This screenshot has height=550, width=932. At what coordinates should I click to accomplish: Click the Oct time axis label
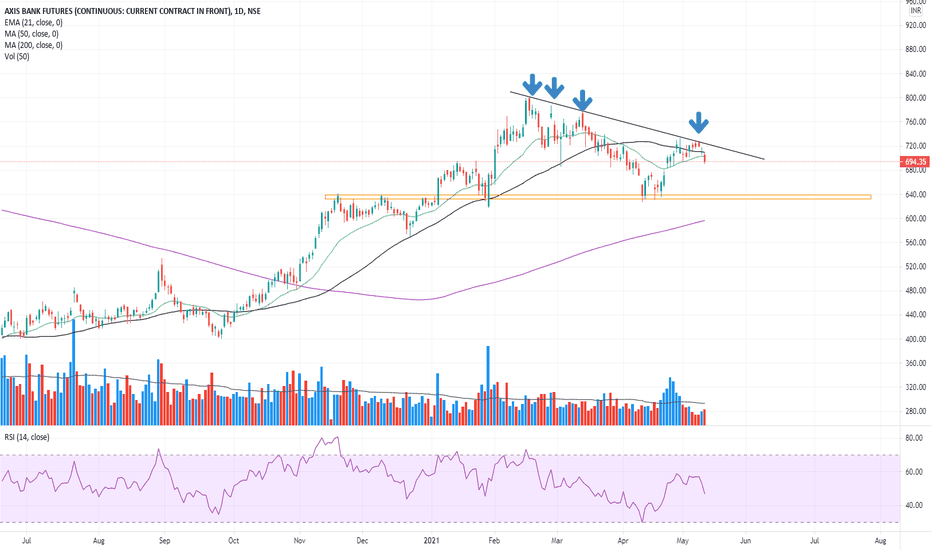[233, 540]
